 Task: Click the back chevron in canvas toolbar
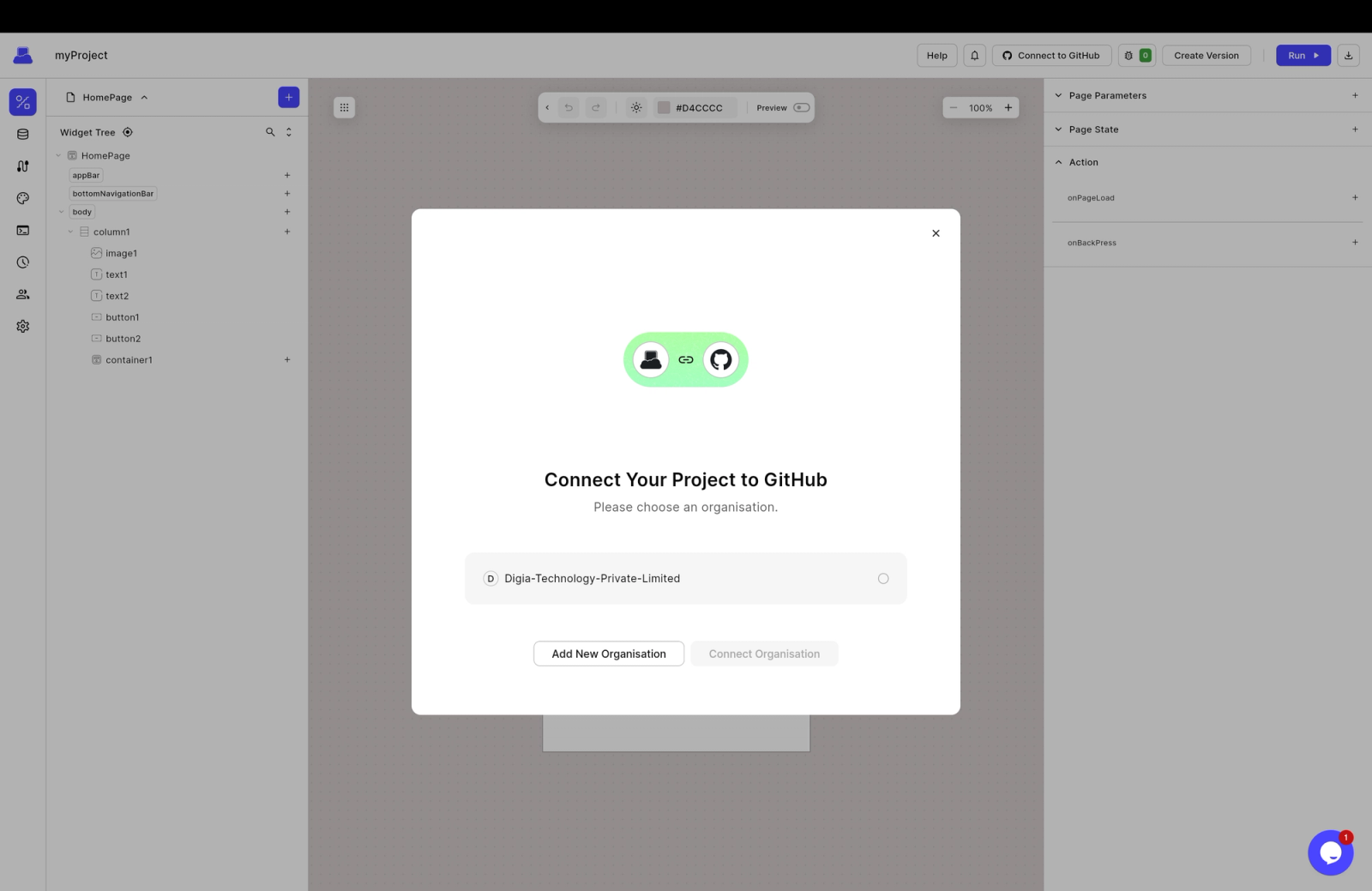[x=547, y=108]
